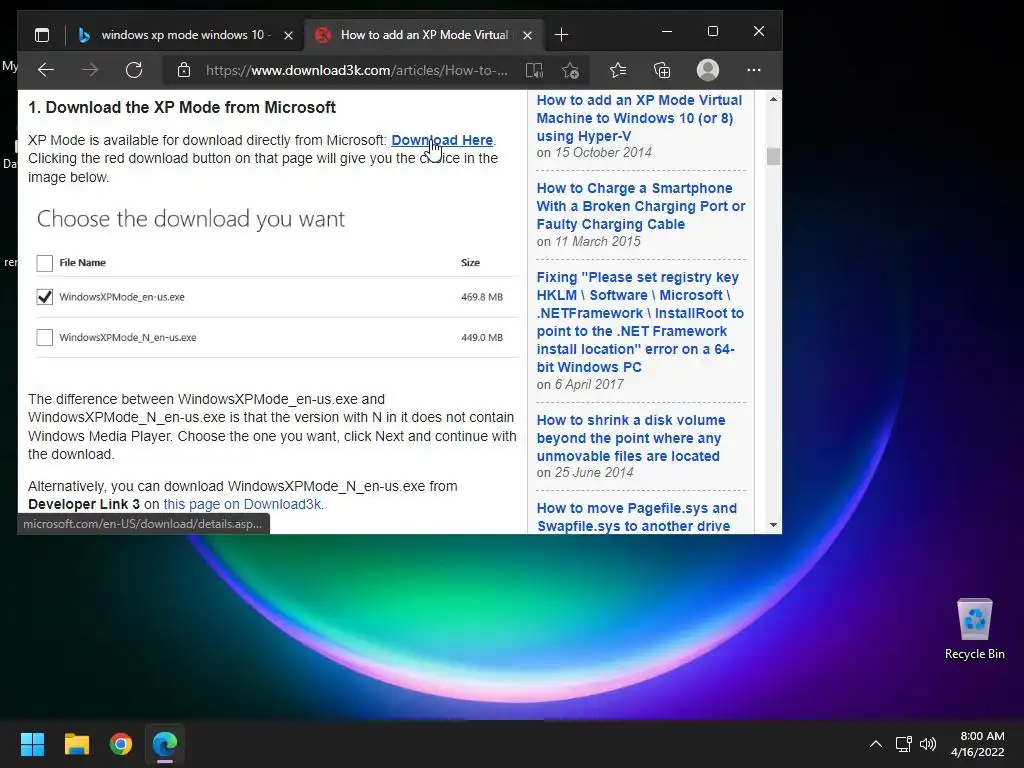
Task: Click the 'WindowsXPMode_N_en-us.exe' file name
Action: click(x=127, y=338)
